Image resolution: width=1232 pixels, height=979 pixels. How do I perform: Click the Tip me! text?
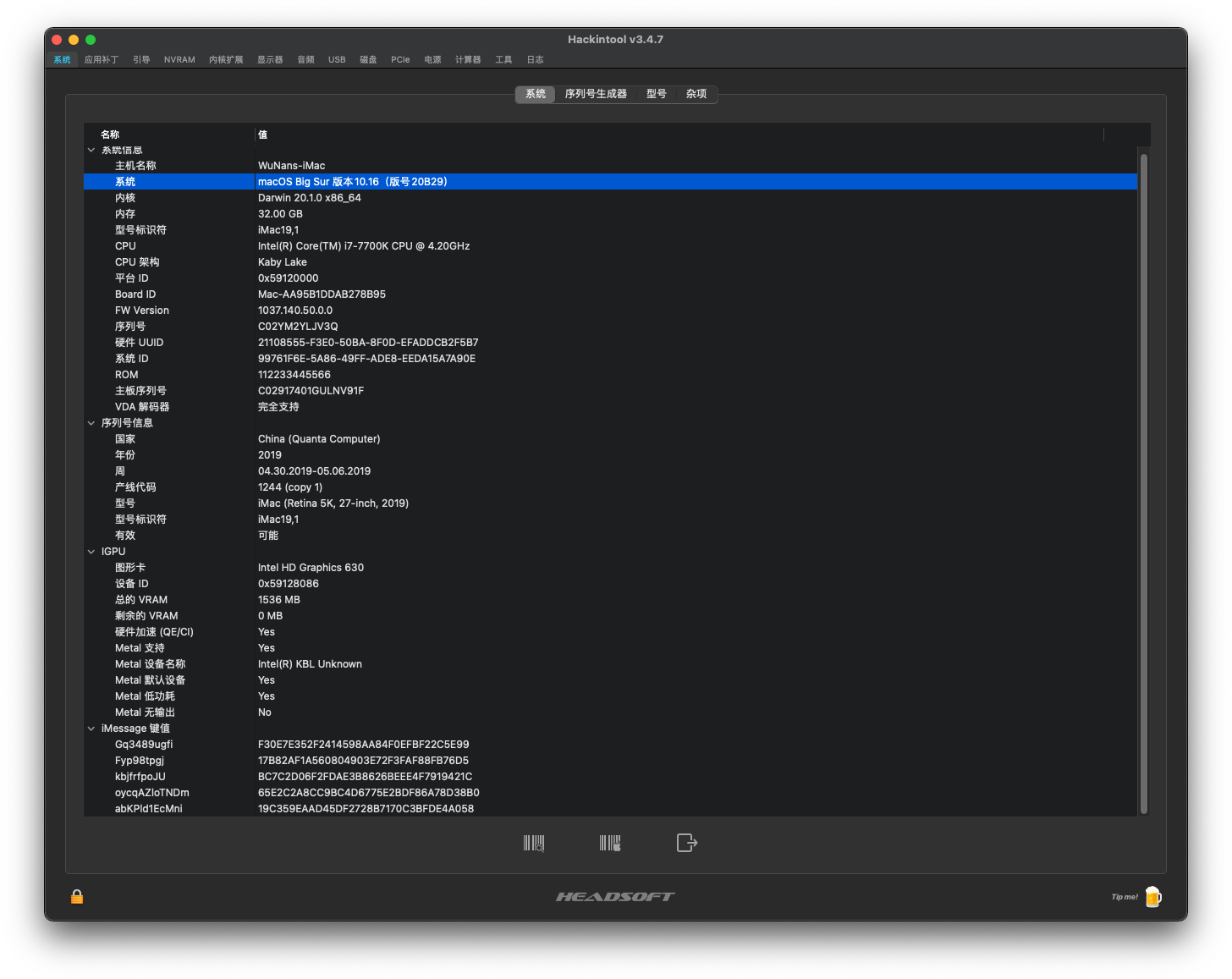click(1125, 897)
